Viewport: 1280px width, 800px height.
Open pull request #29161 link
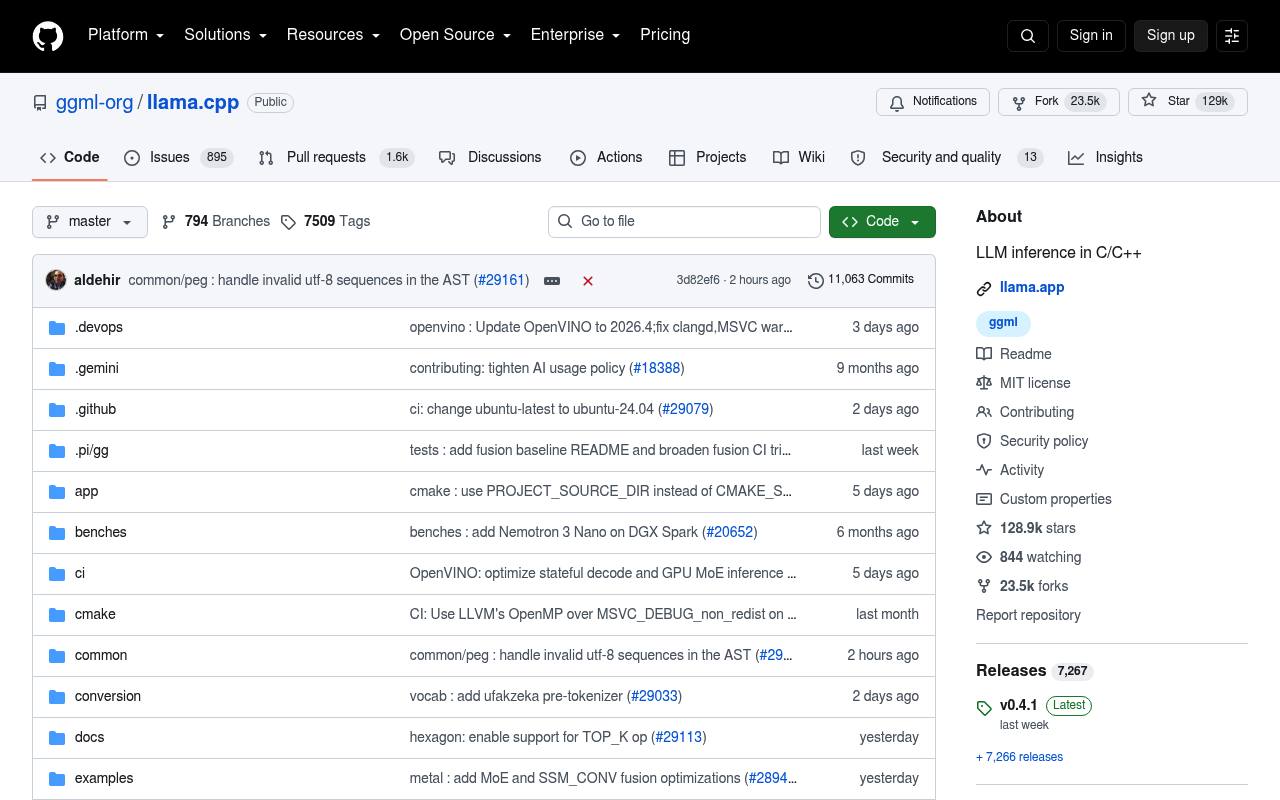coord(501,280)
